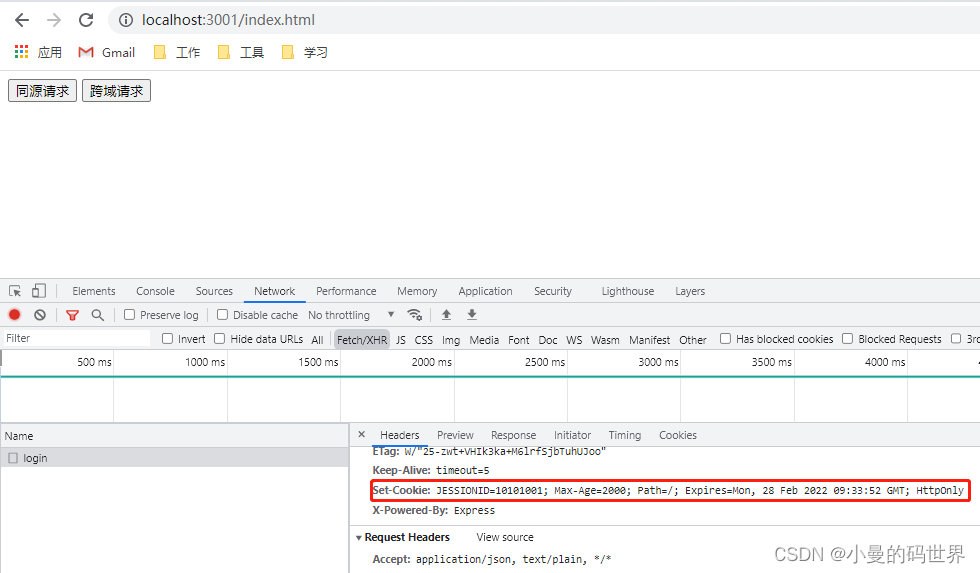Click in the Filter text field
Image resolution: width=980 pixels, height=573 pixels.
75,339
